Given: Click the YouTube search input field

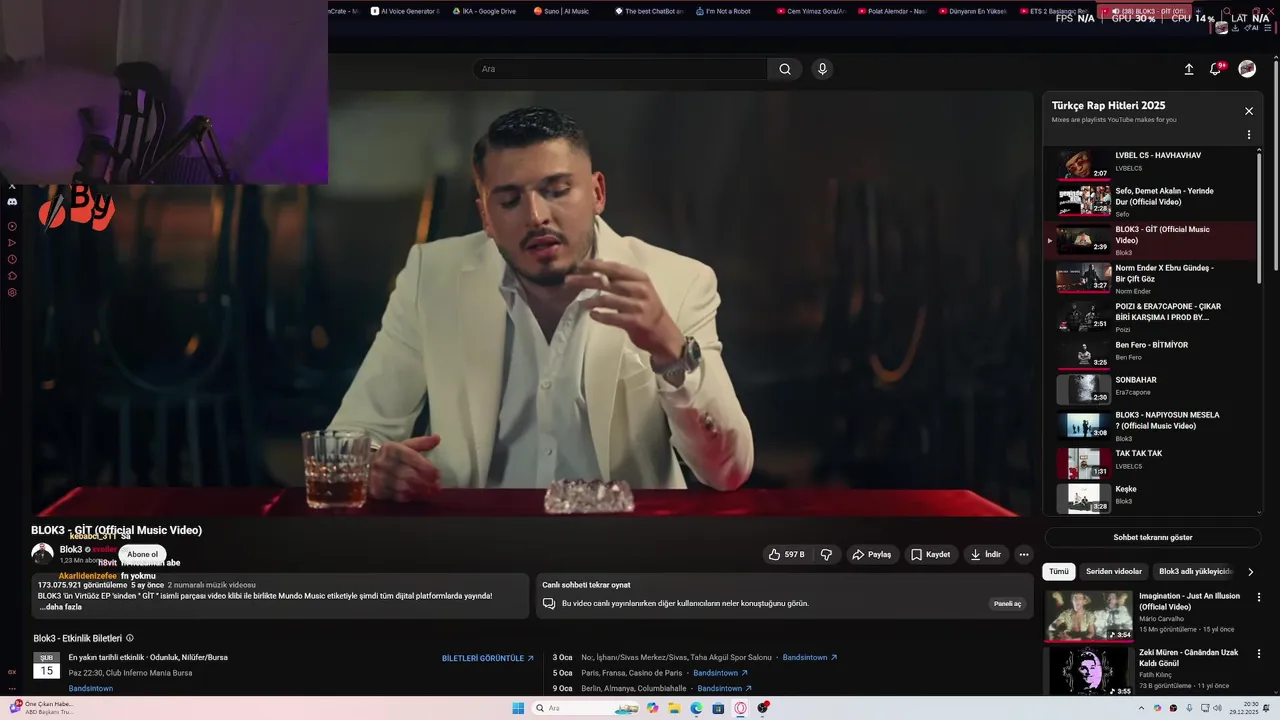Looking at the screenshot, I should (x=620, y=69).
